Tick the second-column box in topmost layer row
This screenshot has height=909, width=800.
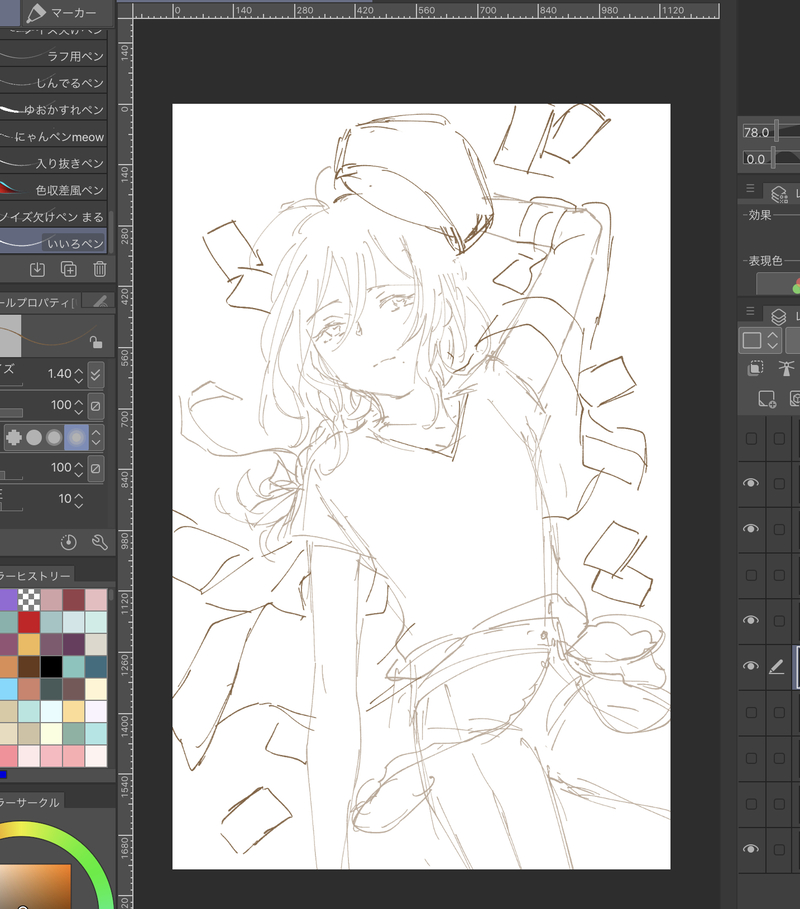click(779, 439)
